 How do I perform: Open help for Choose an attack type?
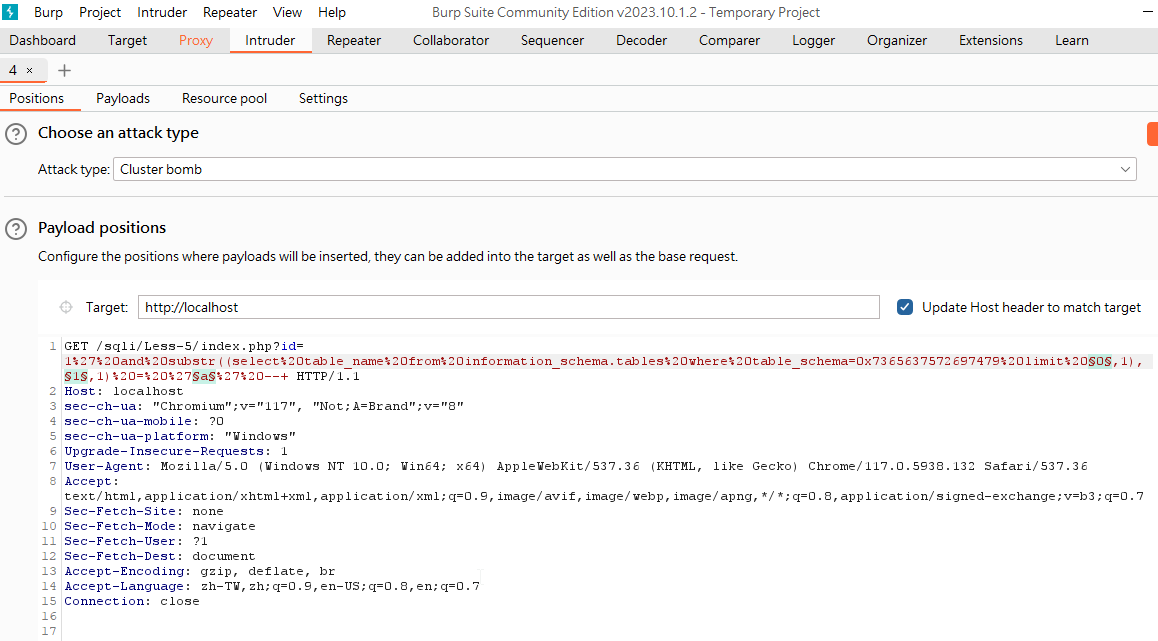click(16, 134)
